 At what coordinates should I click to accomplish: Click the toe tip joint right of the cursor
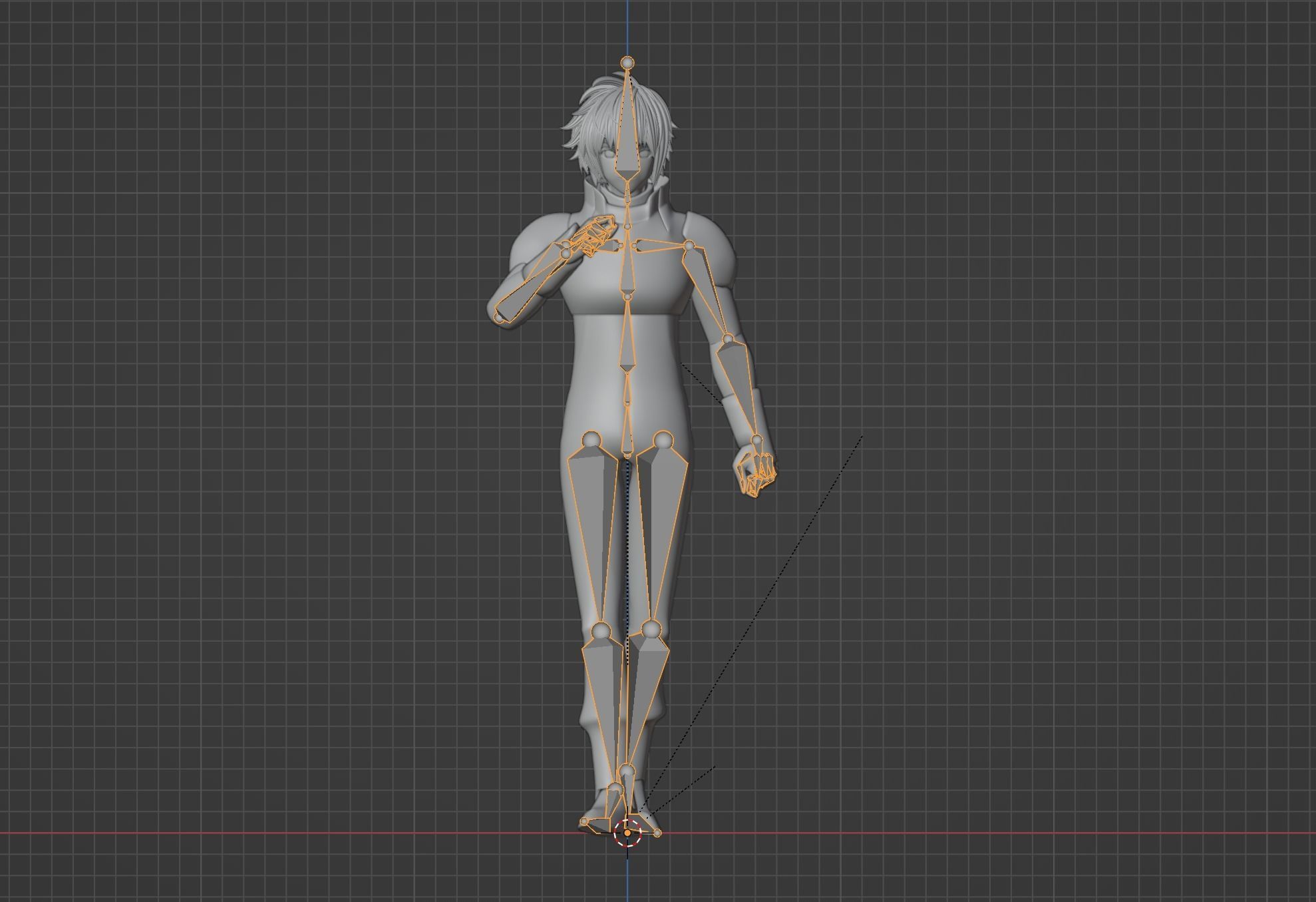click(x=657, y=833)
